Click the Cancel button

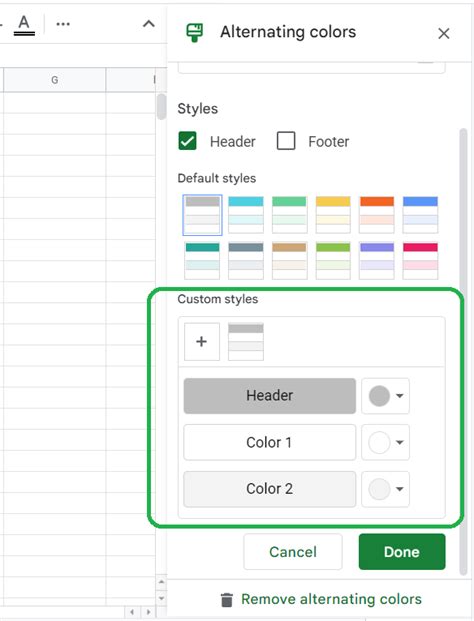(x=293, y=552)
